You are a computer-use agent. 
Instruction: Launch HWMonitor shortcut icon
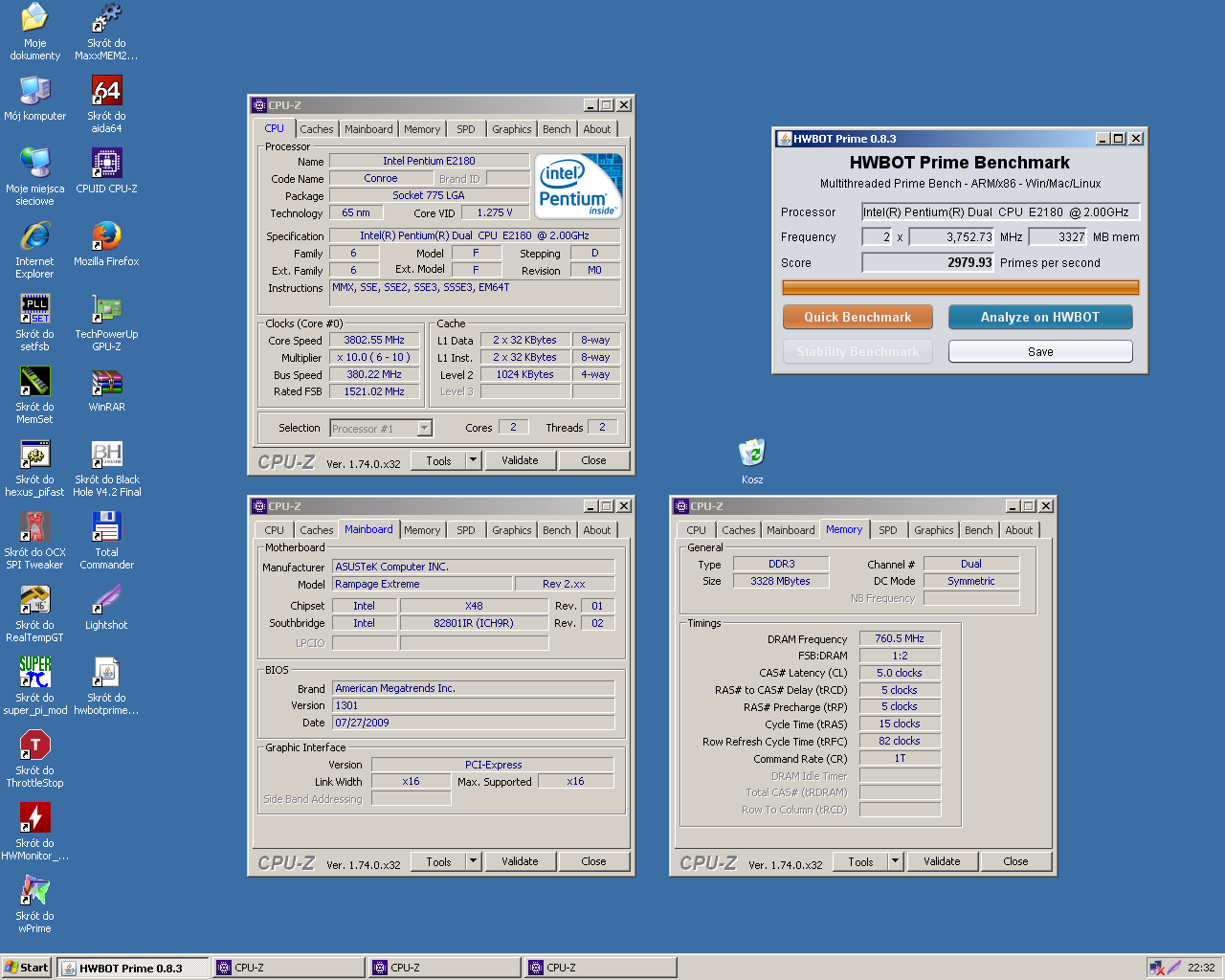pos(34,817)
